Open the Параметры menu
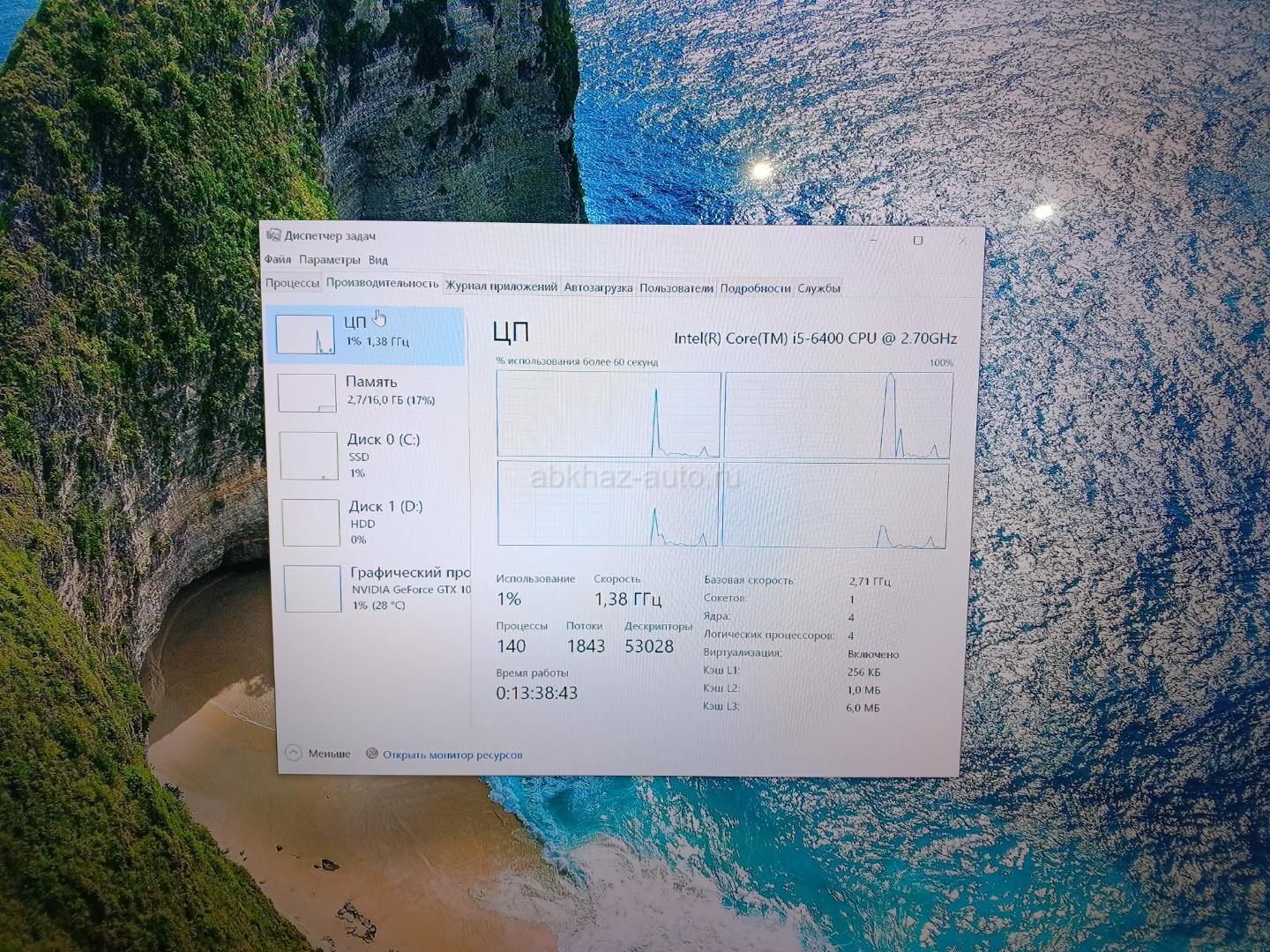This screenshot has width=1270, height=952. tap(329, 260)
